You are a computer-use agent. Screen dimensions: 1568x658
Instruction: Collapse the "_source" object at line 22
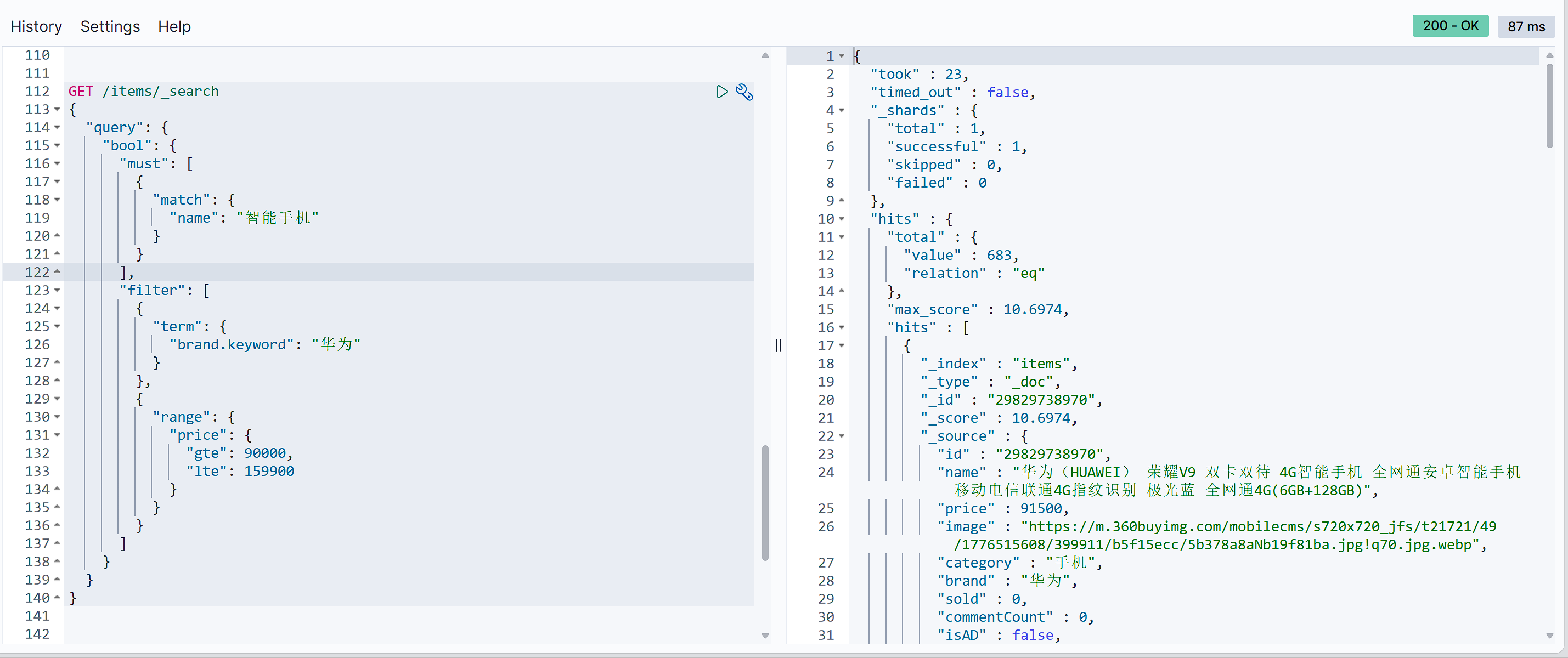coord(842,436)
